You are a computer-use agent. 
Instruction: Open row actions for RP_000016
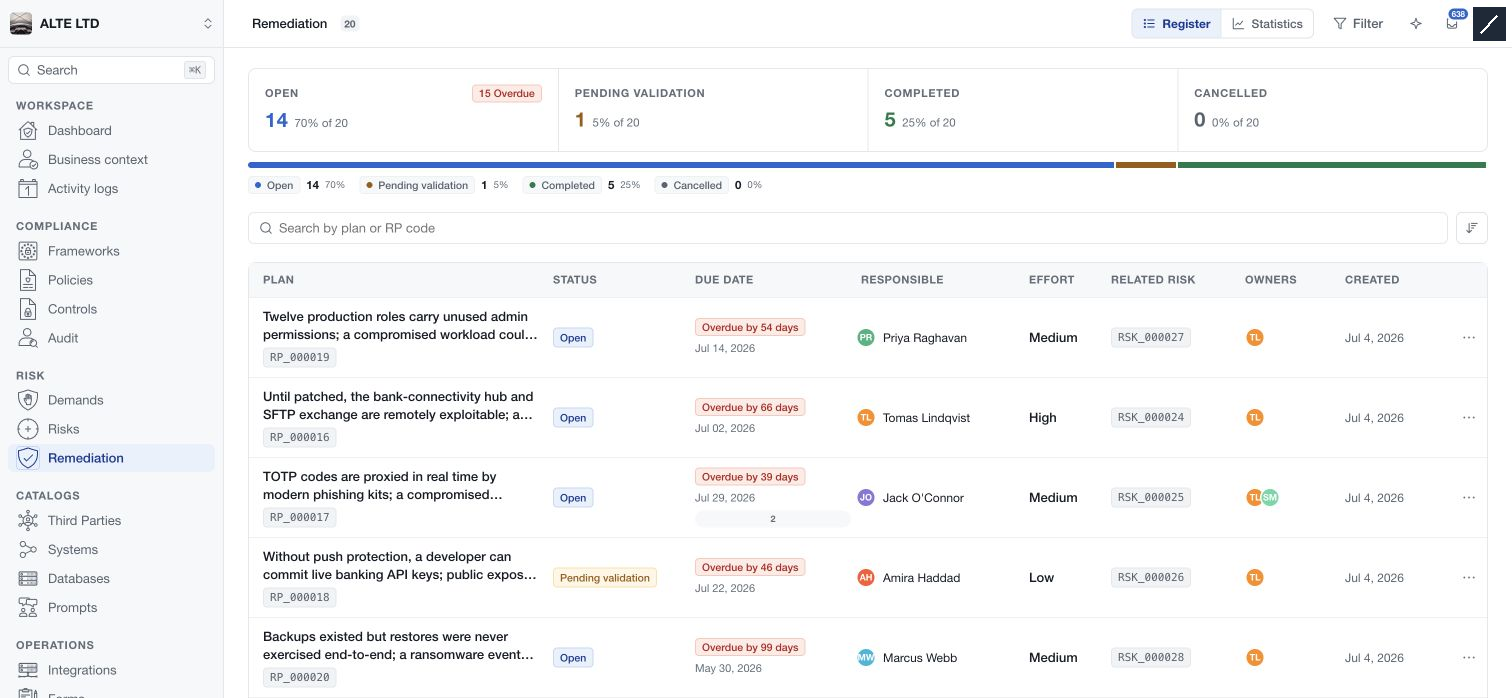tap(1469, 417)
